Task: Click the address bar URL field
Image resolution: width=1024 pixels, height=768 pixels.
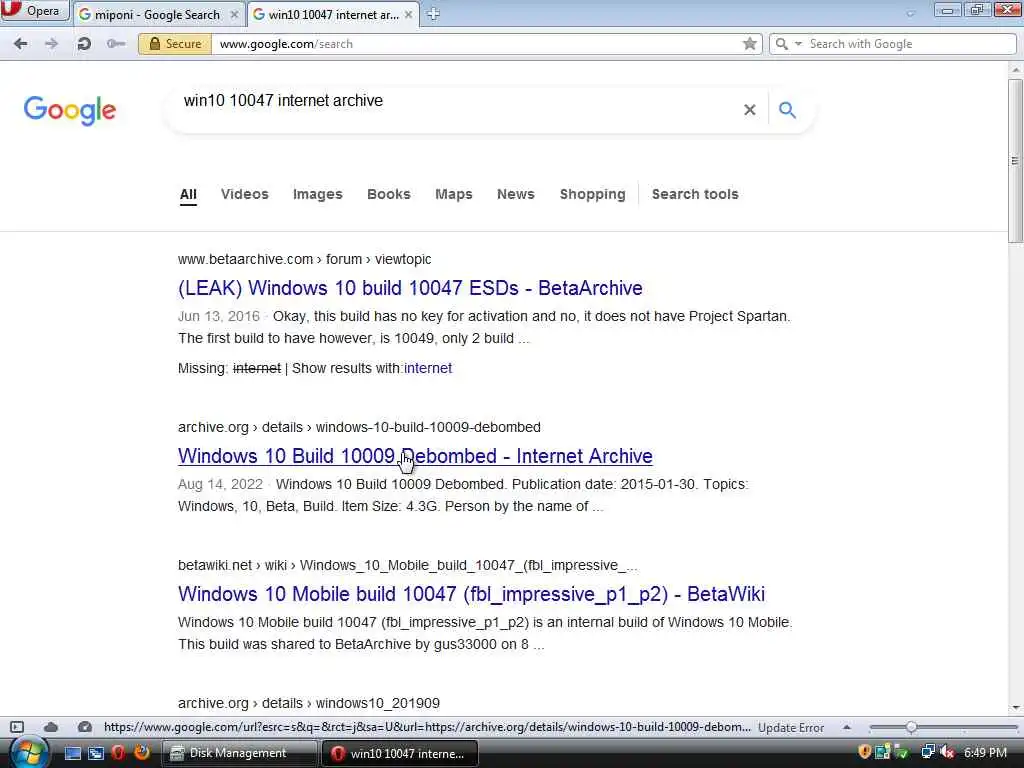Action: [x=477, y=44]
